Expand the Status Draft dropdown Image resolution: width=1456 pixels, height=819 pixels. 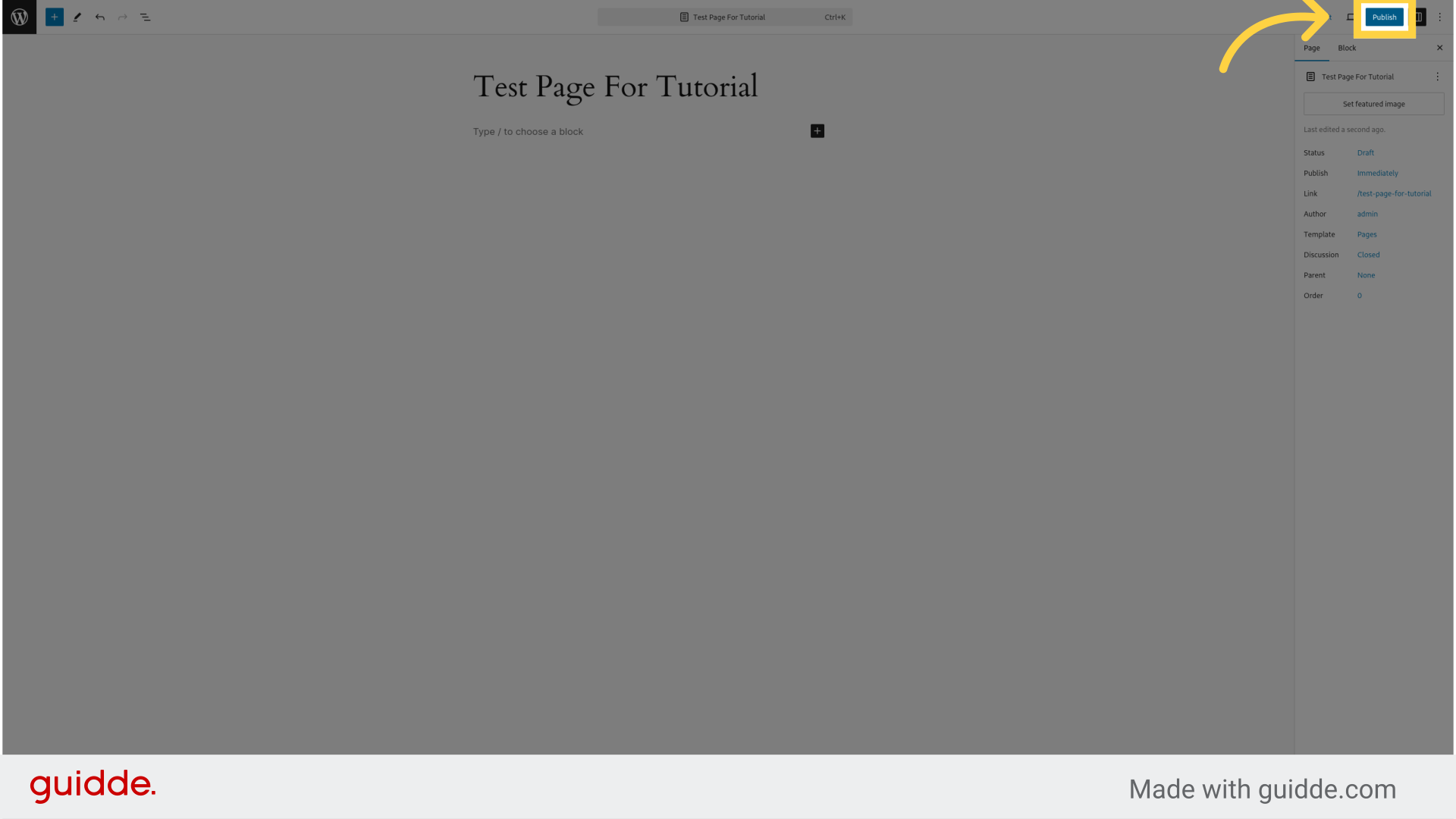click(x=1365, y=152)
